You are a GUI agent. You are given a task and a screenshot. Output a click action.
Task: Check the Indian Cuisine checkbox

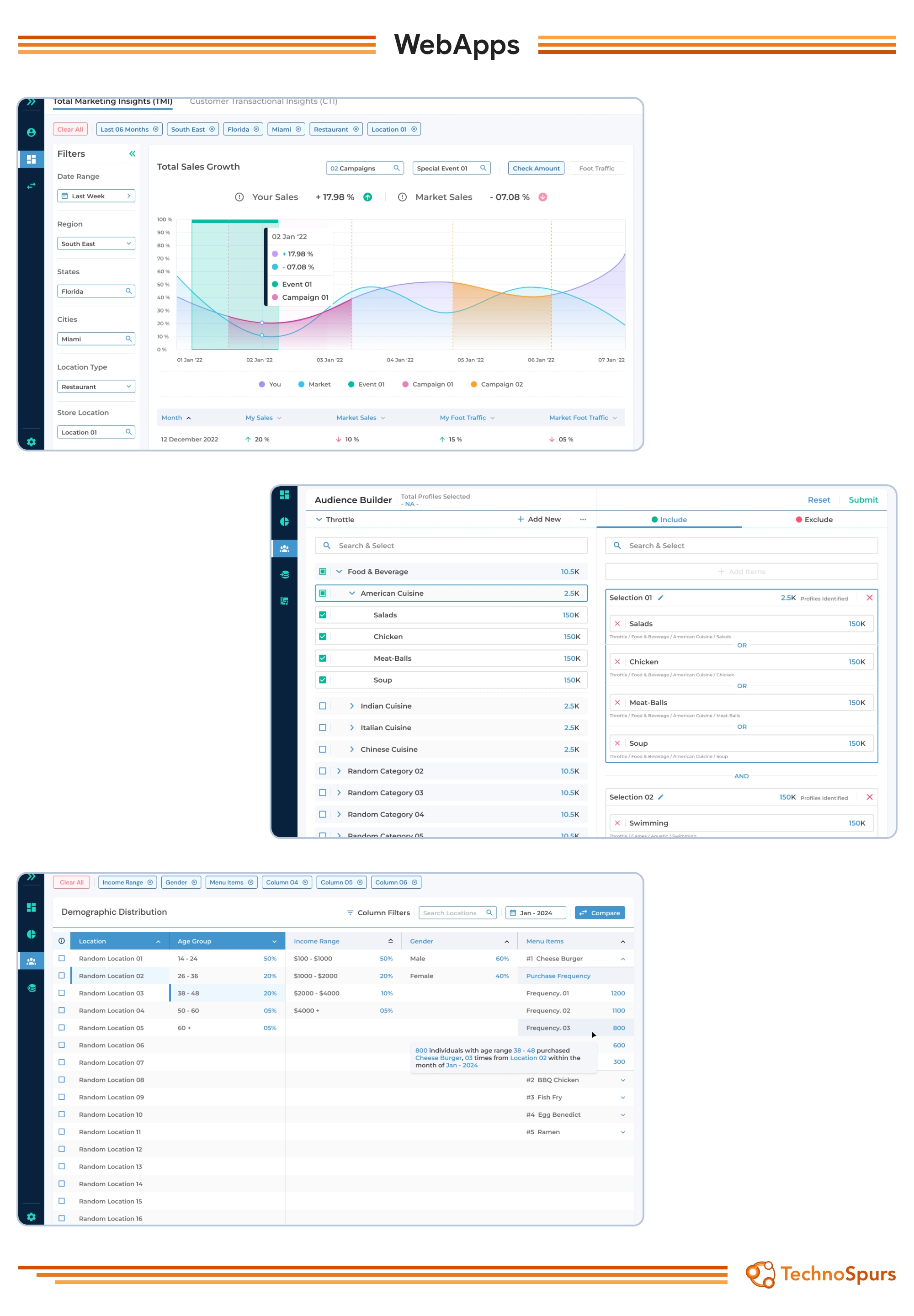pyautogui.click(x=323, y=706)
